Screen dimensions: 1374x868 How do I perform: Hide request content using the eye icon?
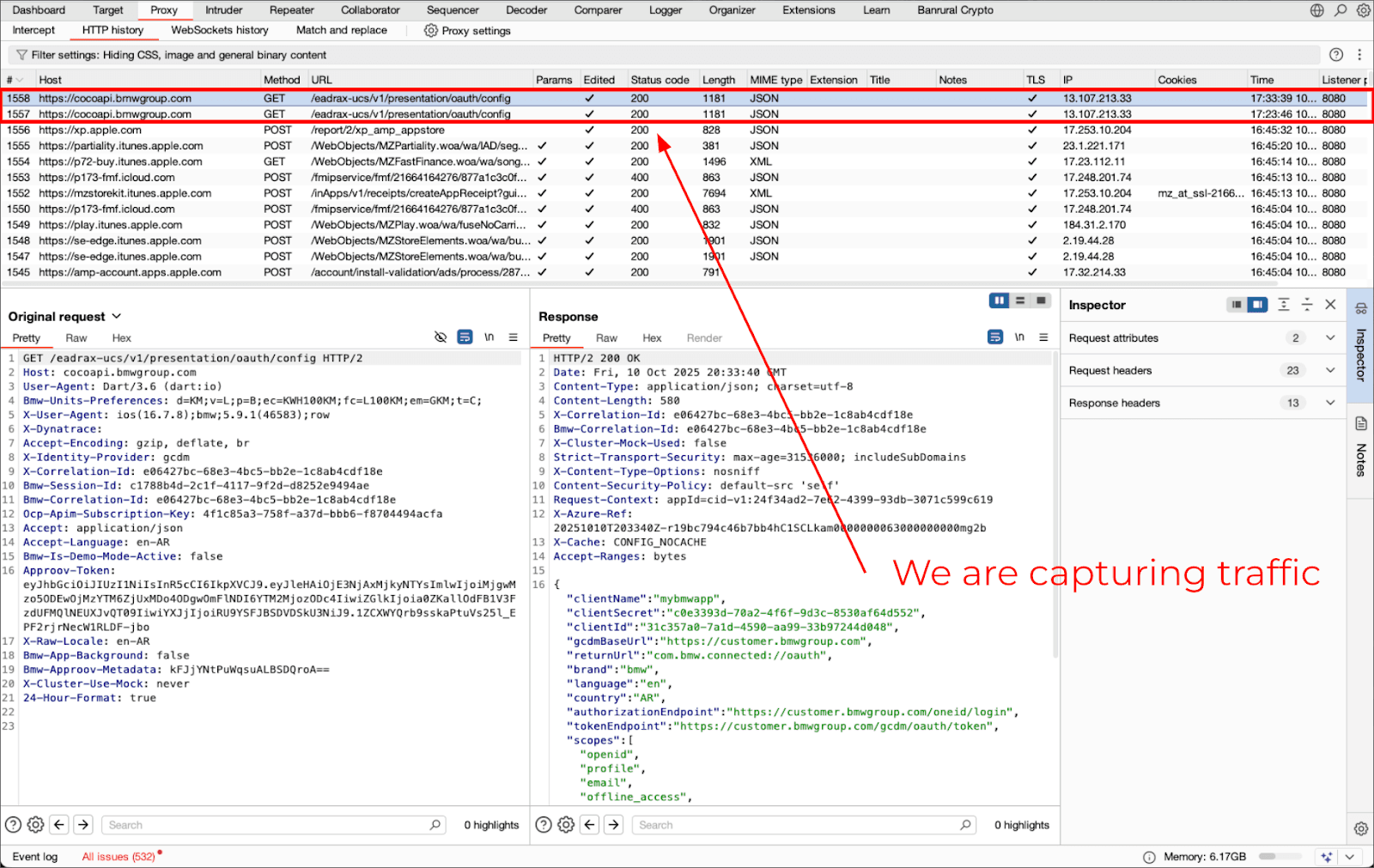click(441, 337)
